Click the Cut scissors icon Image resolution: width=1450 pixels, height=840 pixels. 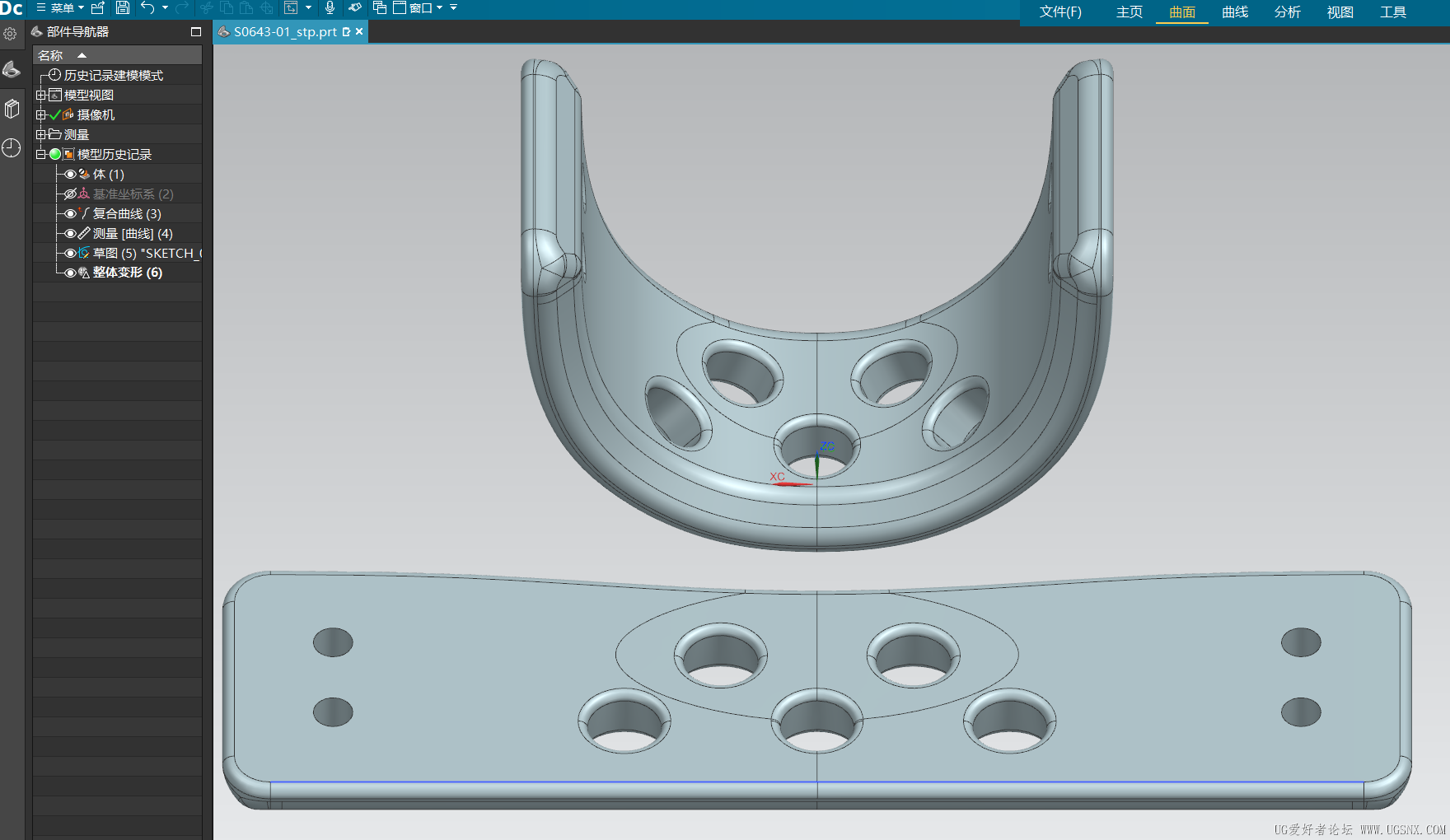(x=206, y=8)
